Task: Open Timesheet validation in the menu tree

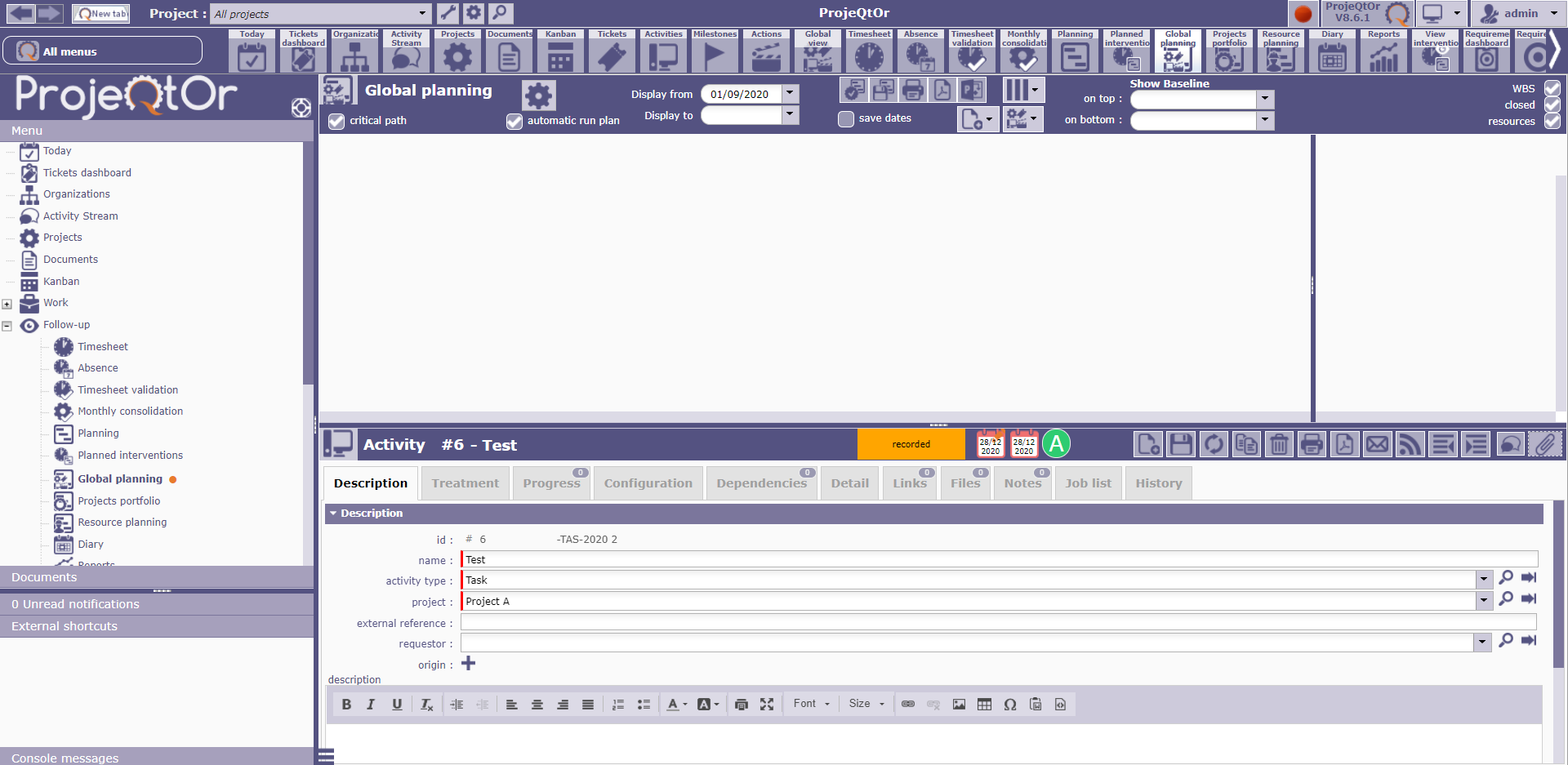Action: [127, 390]
